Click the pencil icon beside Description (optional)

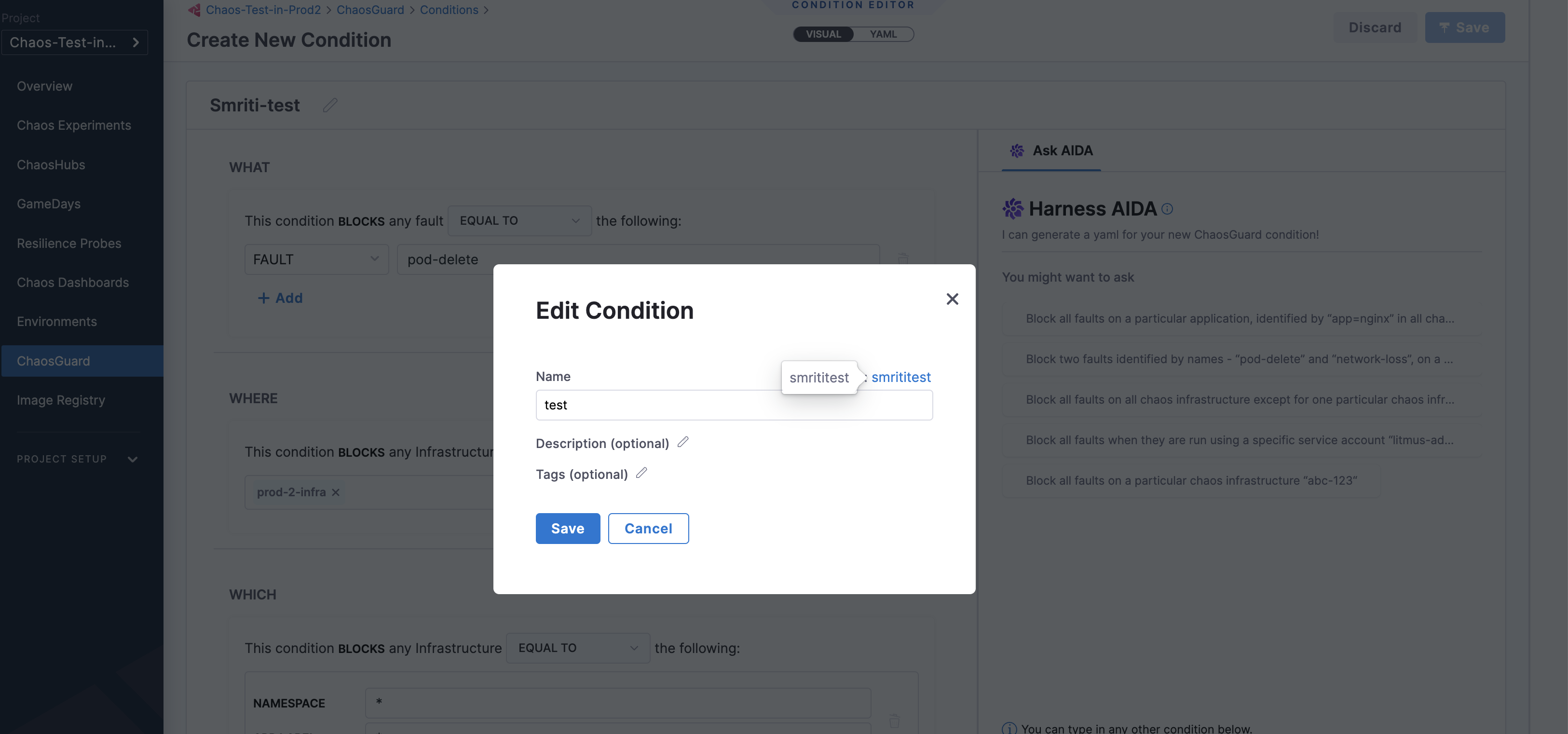[683, 442]
